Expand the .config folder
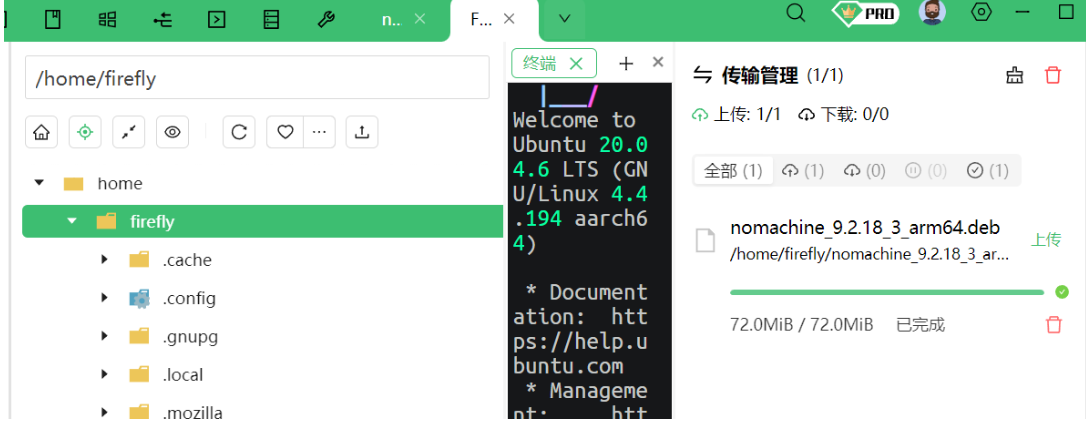Viewport: 1086px width, 435px height. [x=104, y=298]
